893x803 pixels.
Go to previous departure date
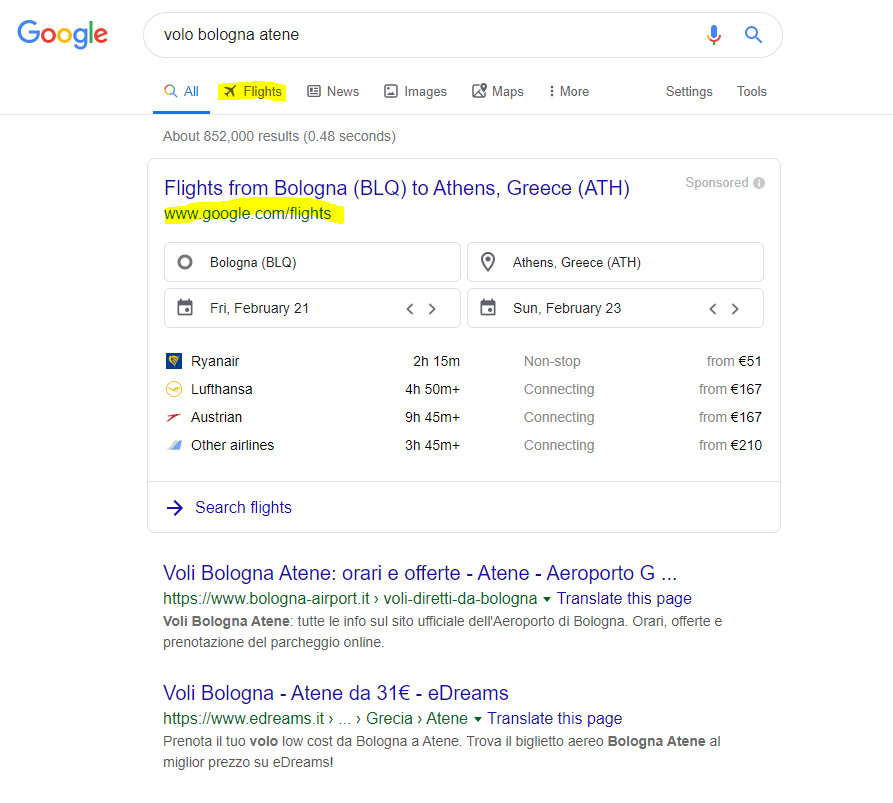[410, 309]
